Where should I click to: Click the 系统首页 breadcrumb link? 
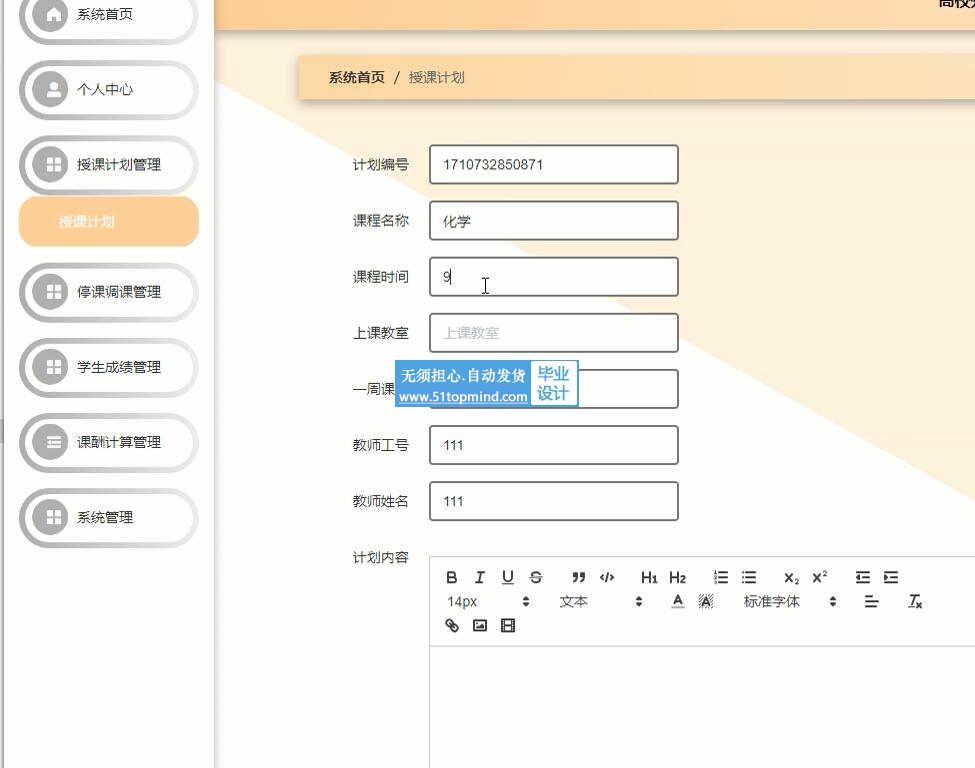click(356, 77)
